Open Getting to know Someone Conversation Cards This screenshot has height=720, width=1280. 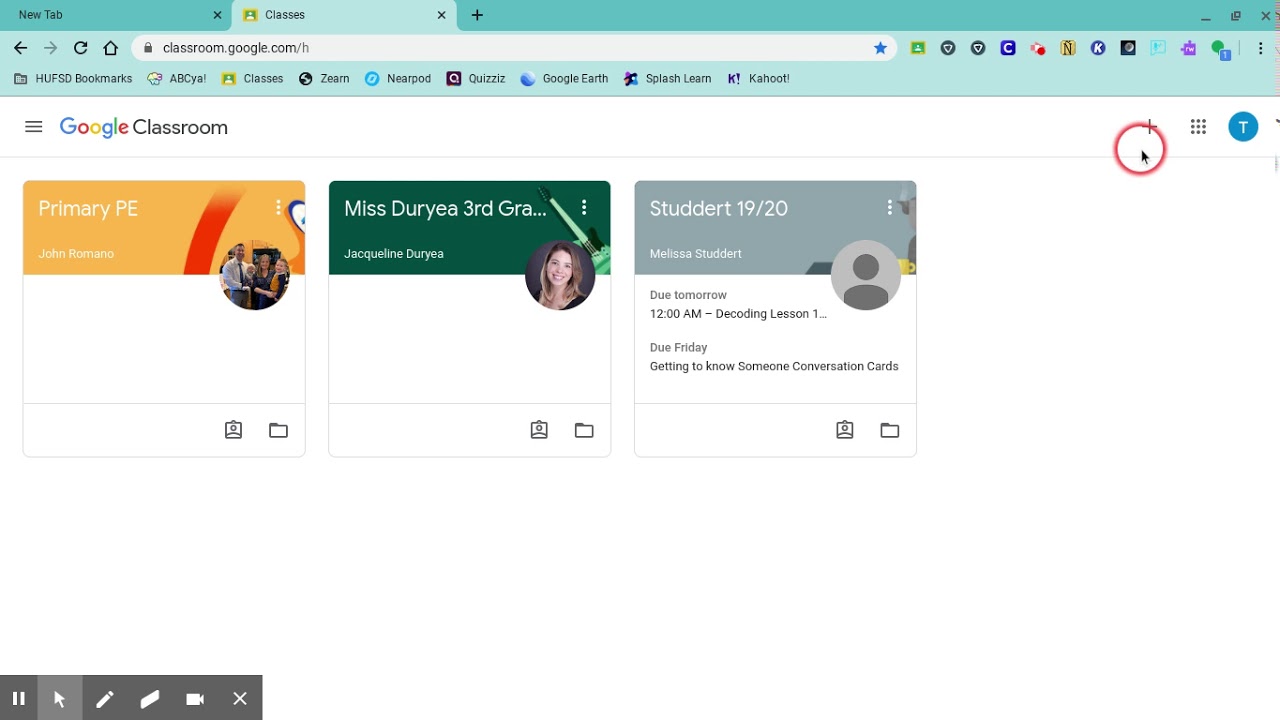774,366
